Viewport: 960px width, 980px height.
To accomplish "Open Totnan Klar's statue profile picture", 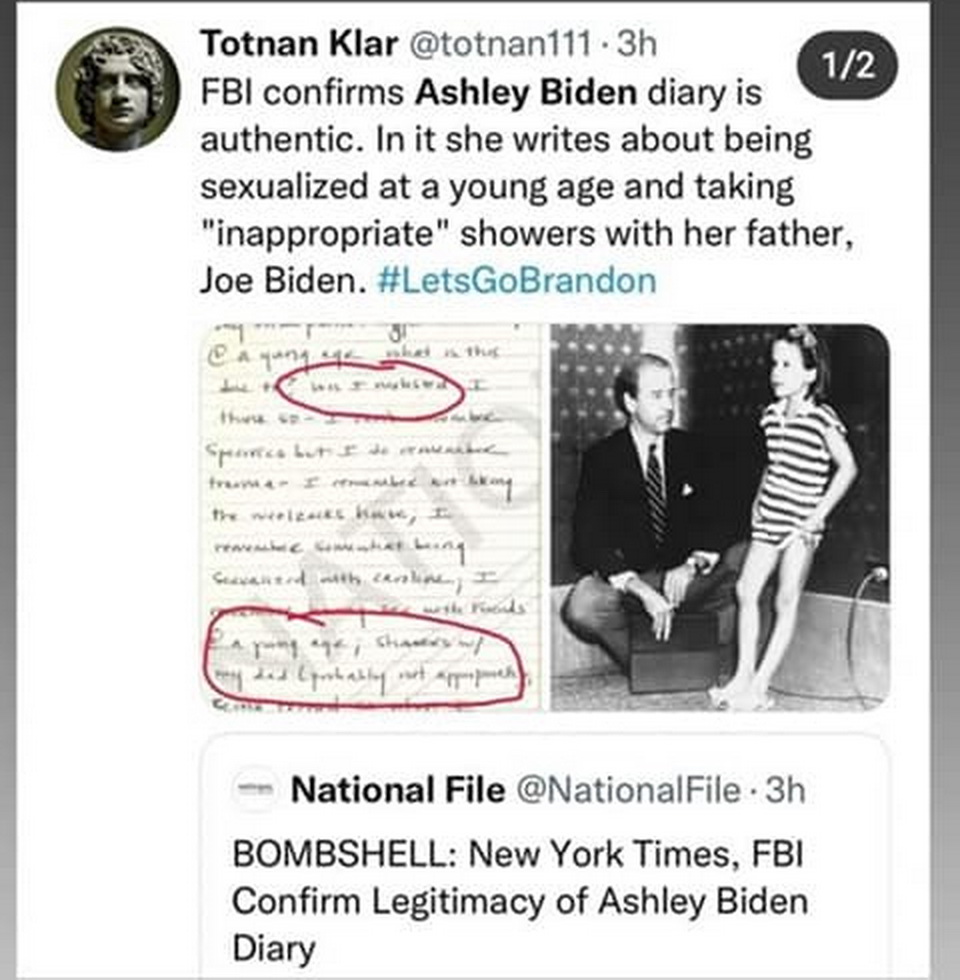I will pyautogui.click(x=118, y=89).
